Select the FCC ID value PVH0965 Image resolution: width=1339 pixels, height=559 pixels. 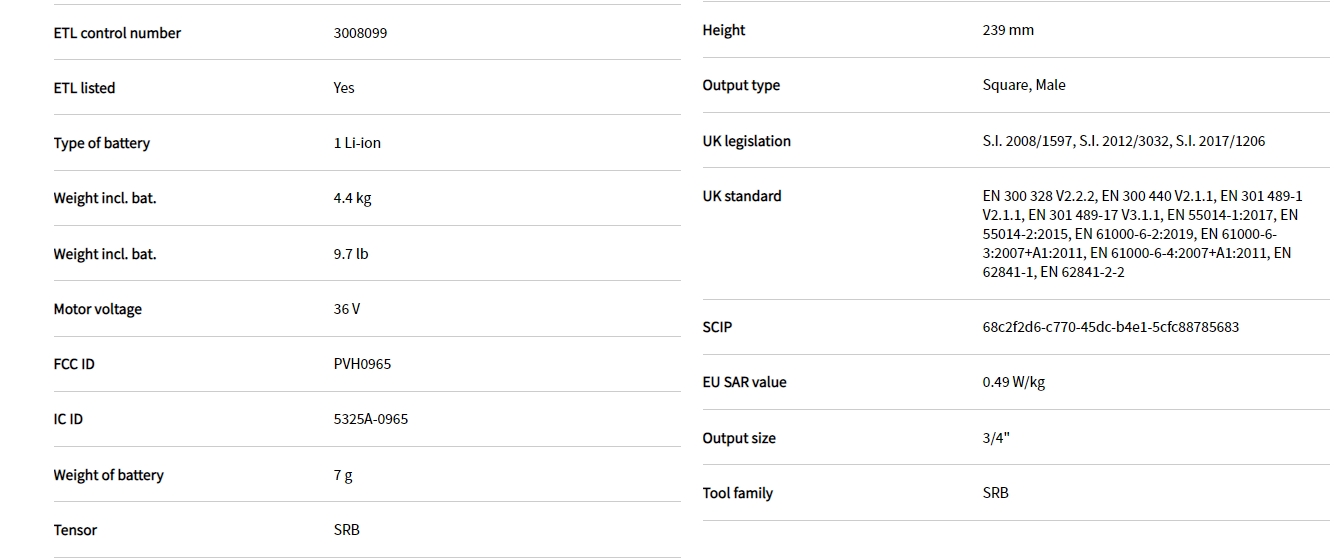362,364
